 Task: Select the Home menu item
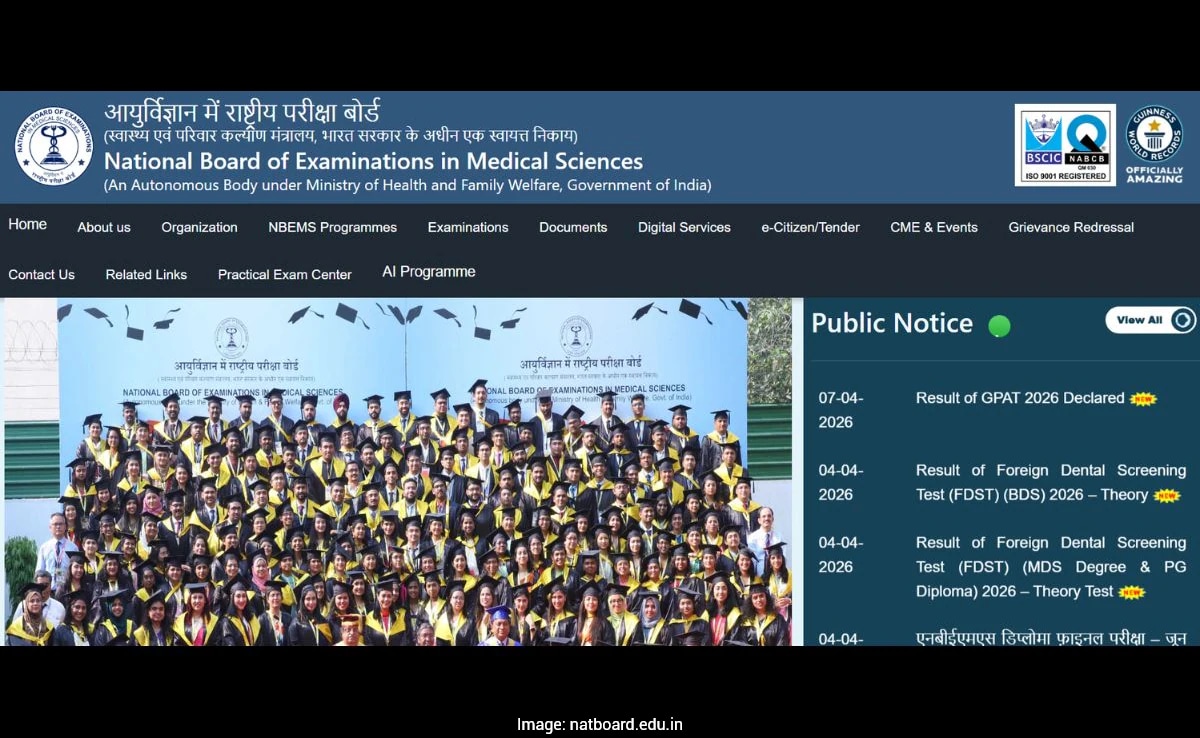pyautogui.click(x=28, y=225)
